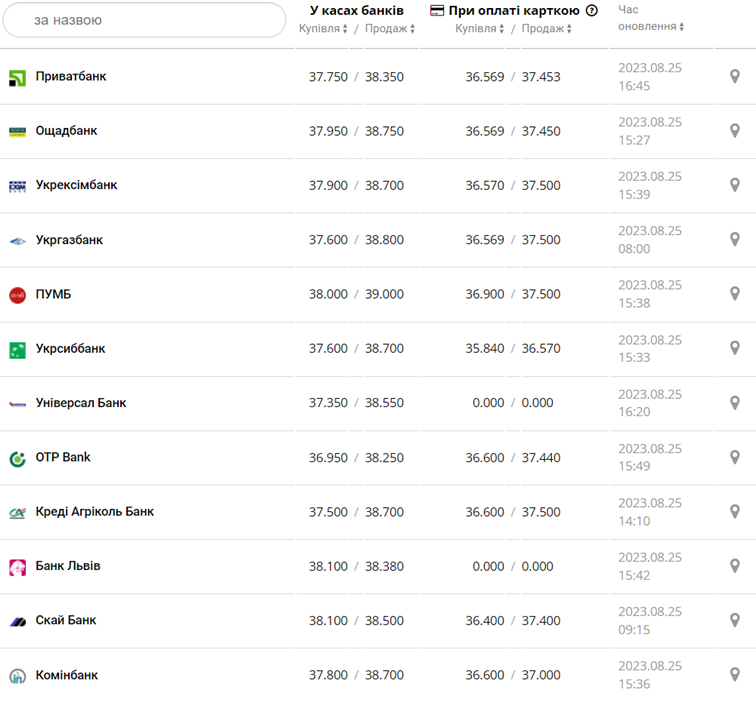The image size is (756, 702).
Task: Open the Креді Агріколь Банк link
Action: 95,512
